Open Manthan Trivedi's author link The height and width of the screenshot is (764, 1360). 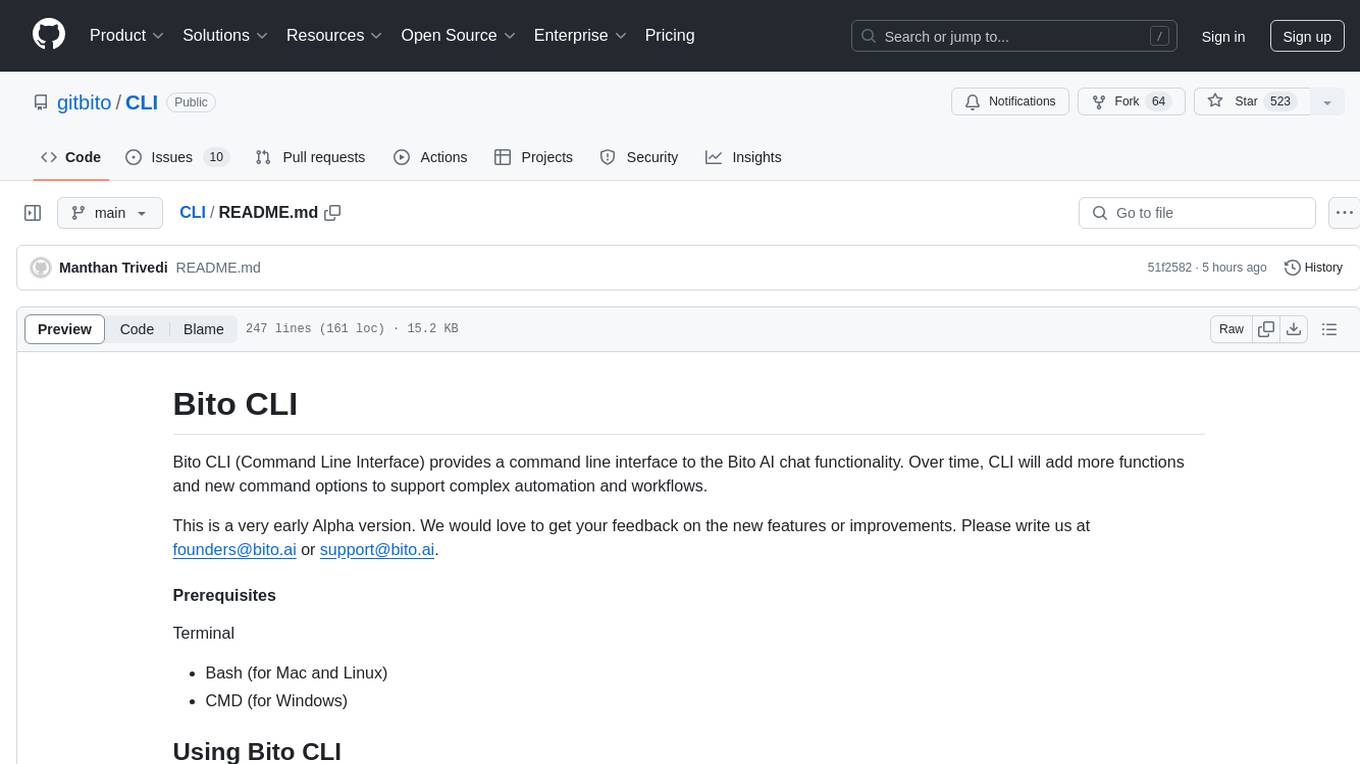113,268
